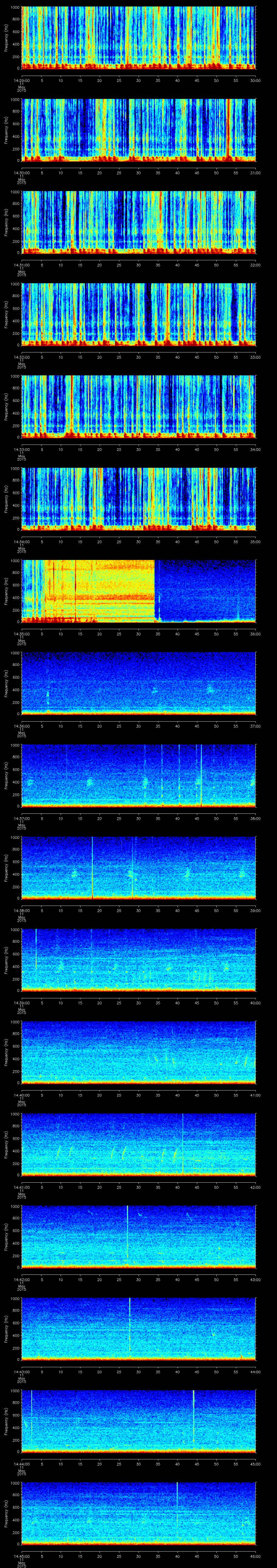Open the spectrogram panel starting at 14:33:00
The height and width of the screenshot is (1568, 277).
tap(139, 407)
